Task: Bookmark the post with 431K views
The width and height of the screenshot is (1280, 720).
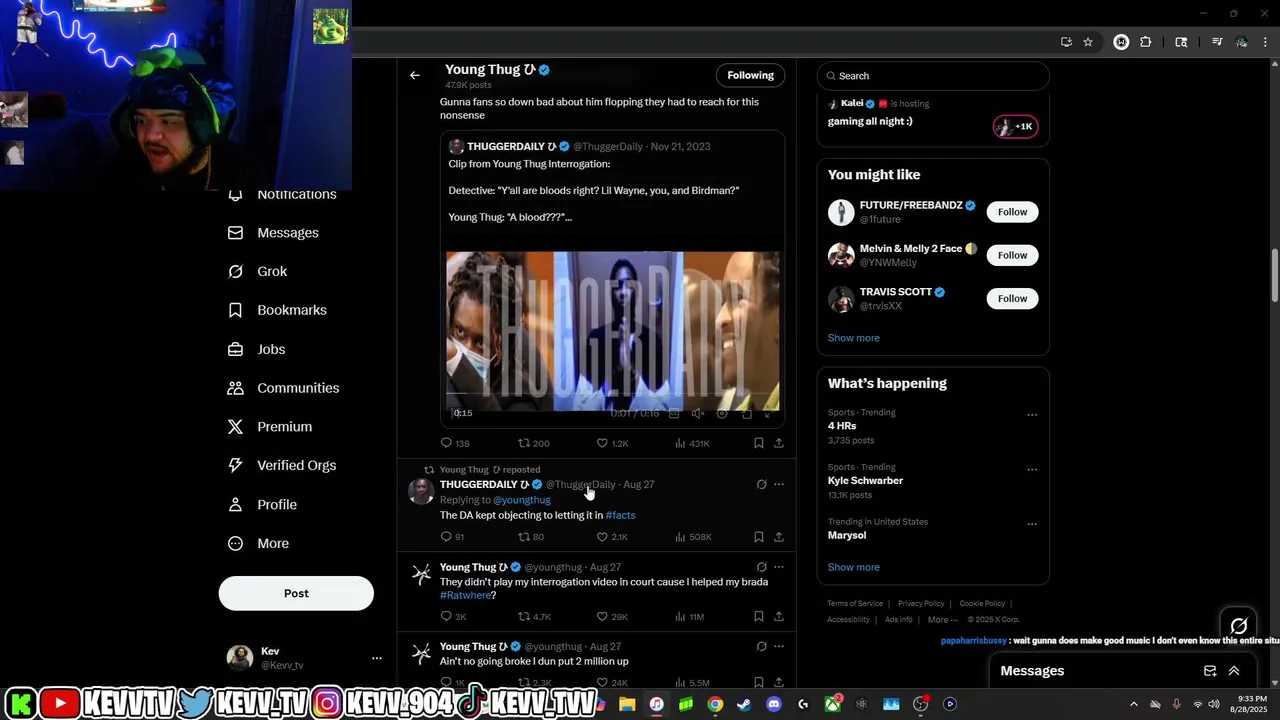Action: click(x=759, y=443)
